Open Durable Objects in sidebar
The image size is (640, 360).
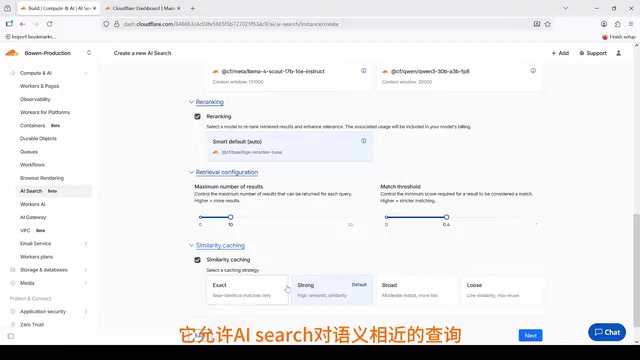[x=38, y=138]
